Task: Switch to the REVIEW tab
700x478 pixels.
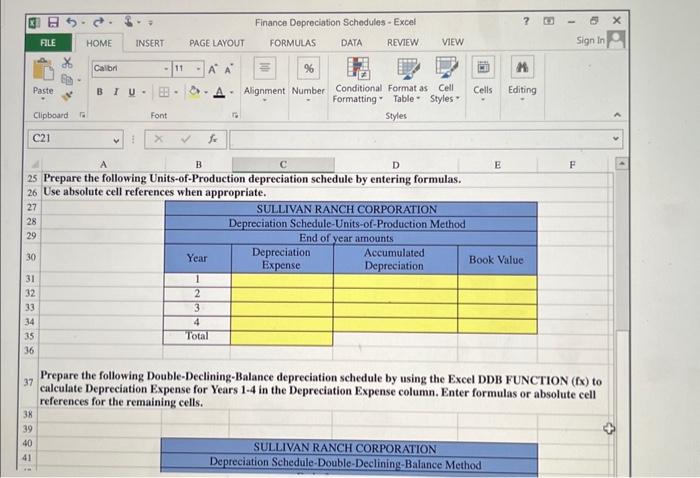Action: click(x=403, y=42)
